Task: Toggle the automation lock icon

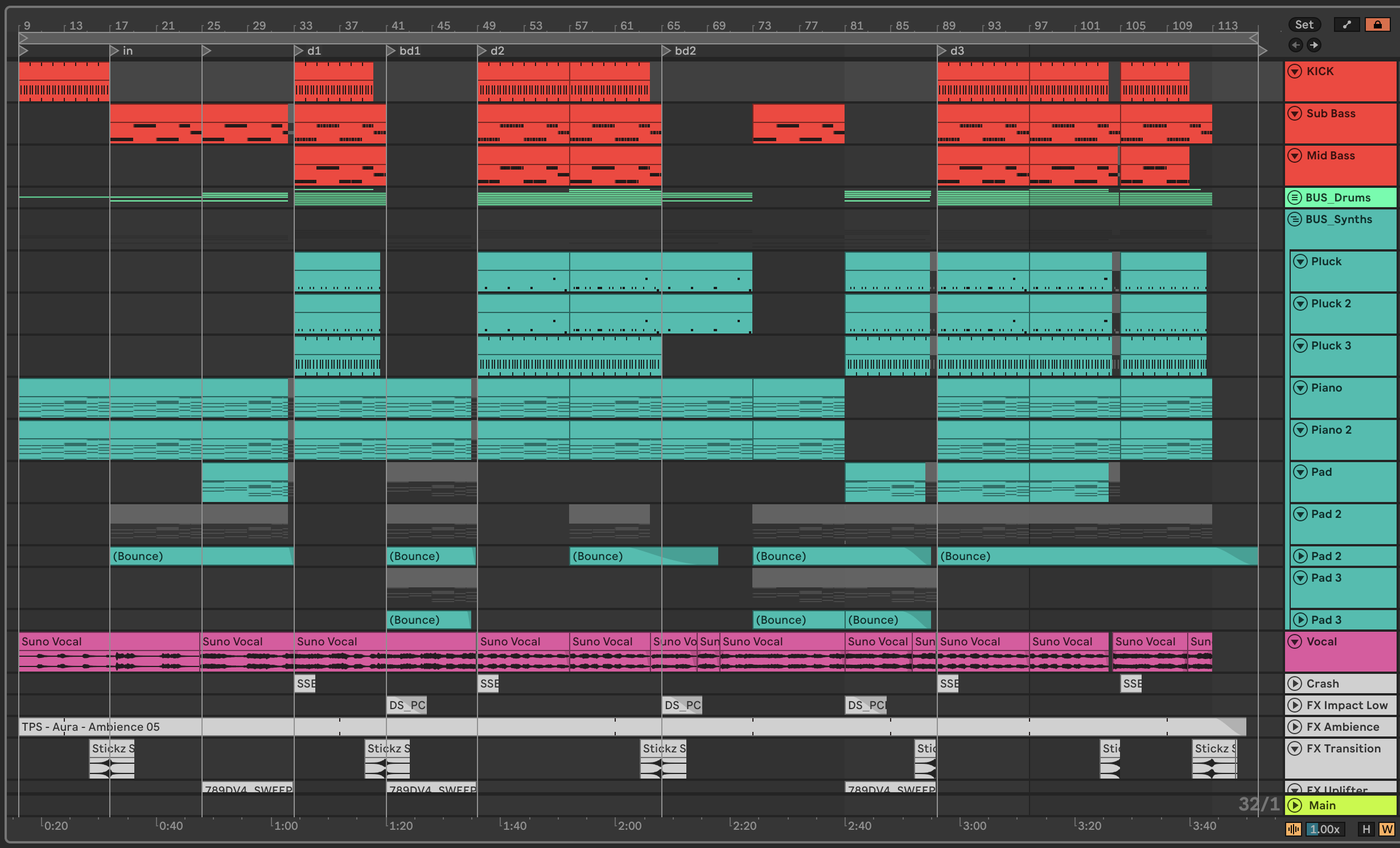Action: pos(1377,24)
